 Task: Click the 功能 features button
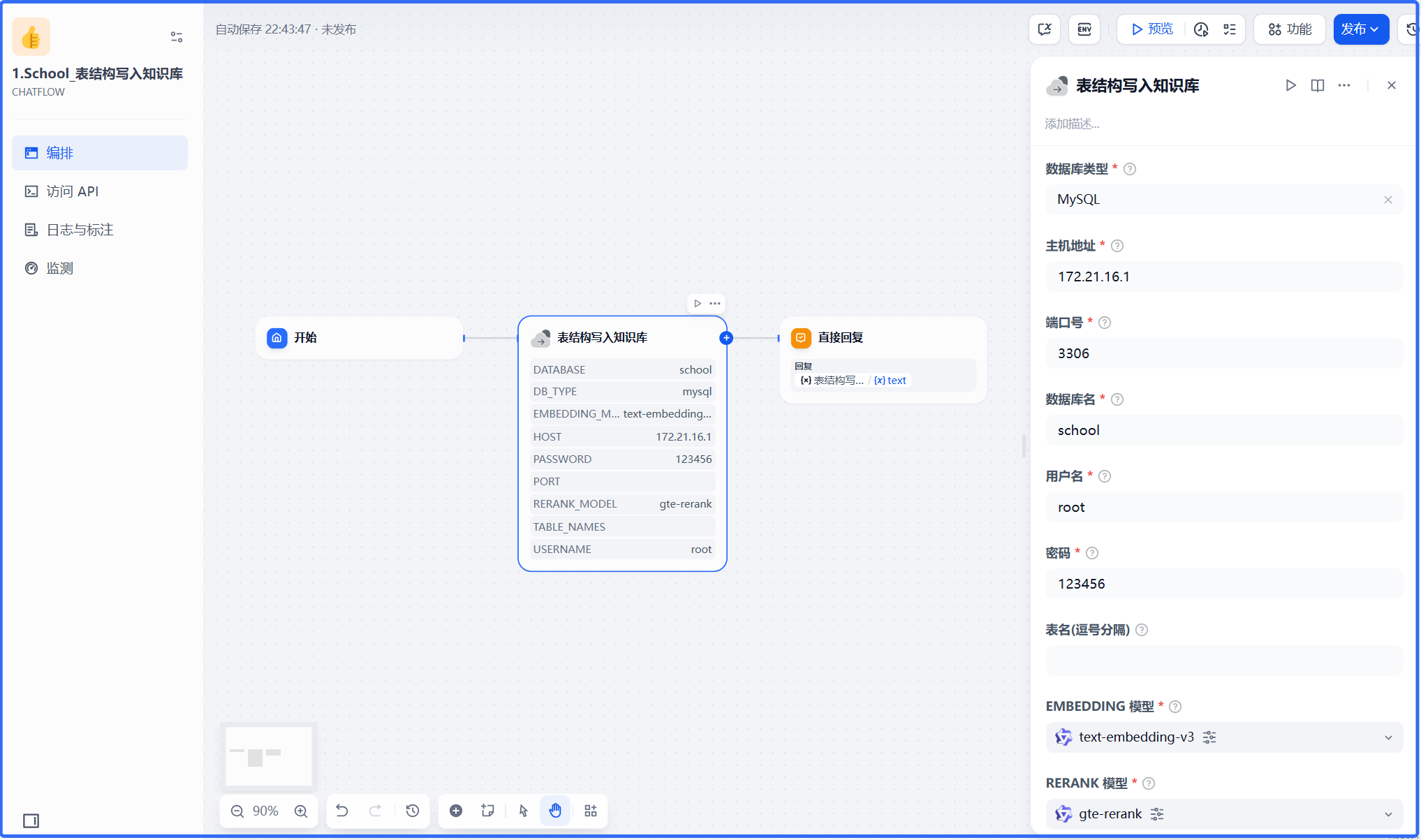tap(1290, 29)
